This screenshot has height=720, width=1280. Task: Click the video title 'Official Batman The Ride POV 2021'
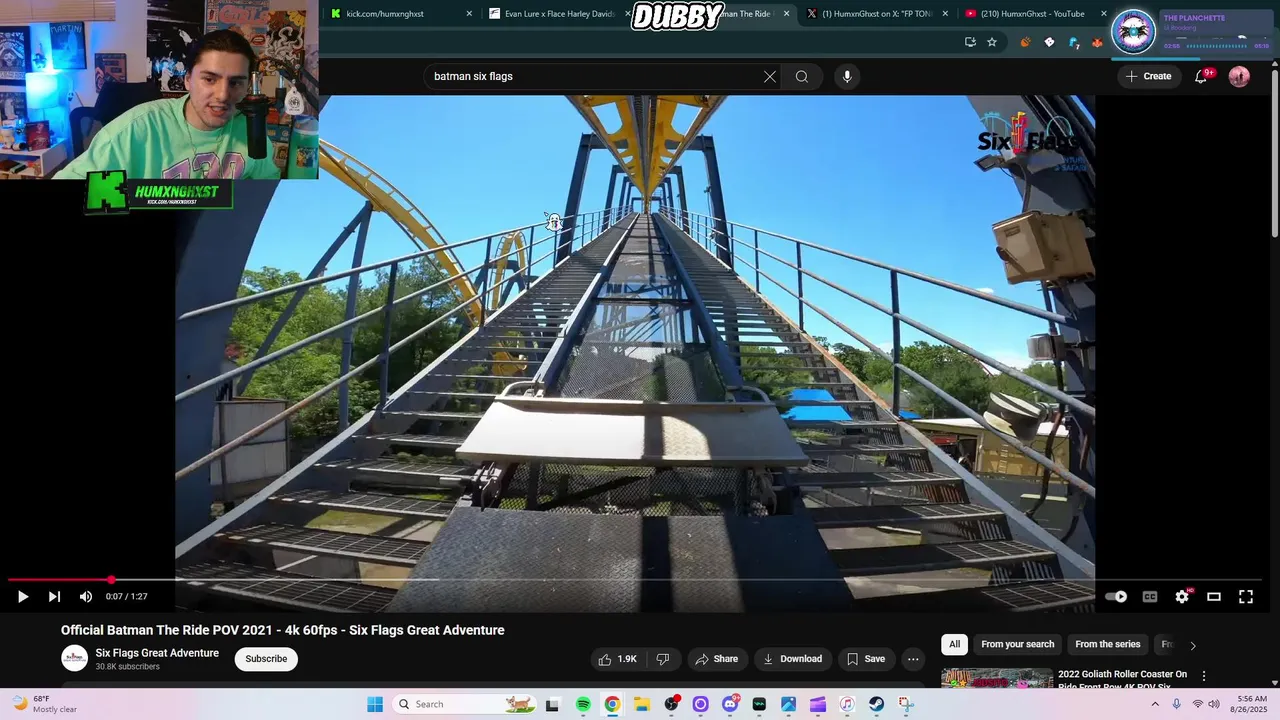coord(282,630)
